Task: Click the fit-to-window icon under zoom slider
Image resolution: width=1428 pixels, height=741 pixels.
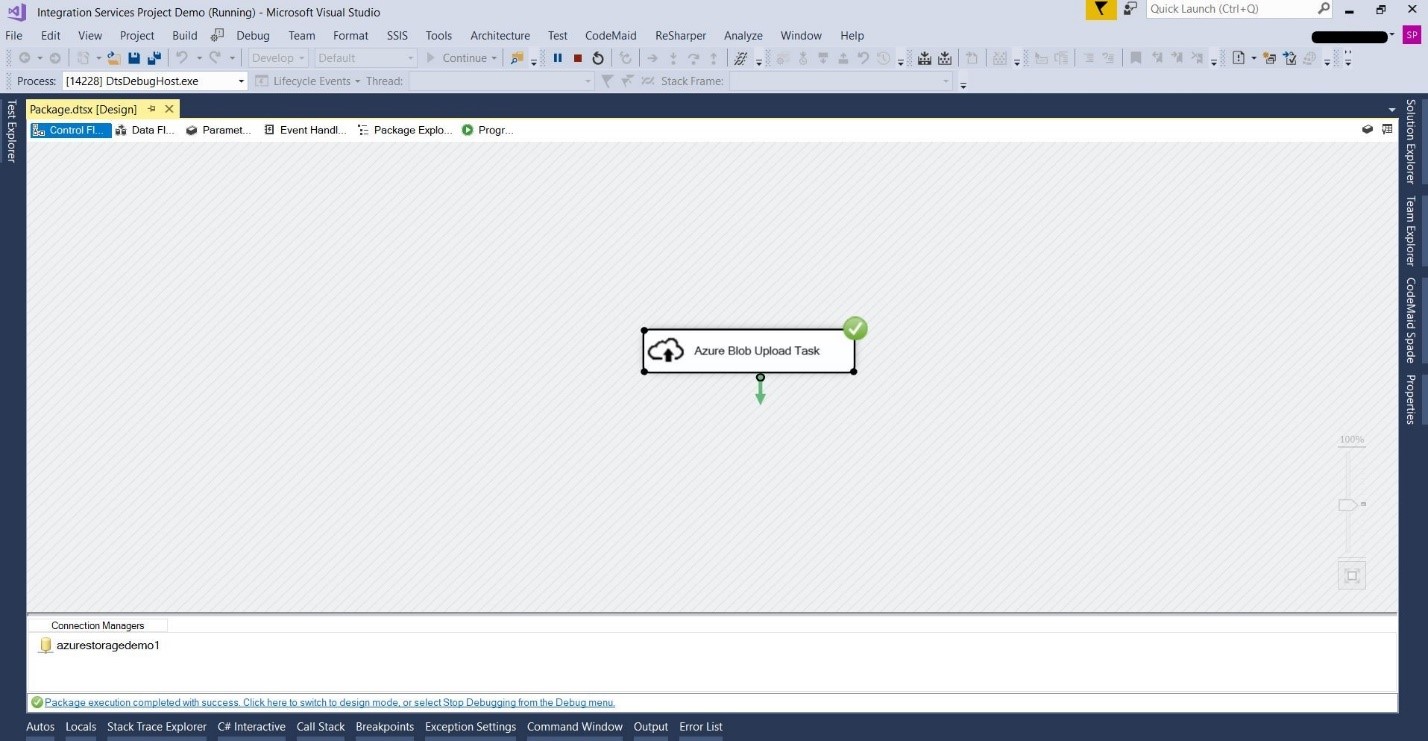Action: tap(1352, 575)
